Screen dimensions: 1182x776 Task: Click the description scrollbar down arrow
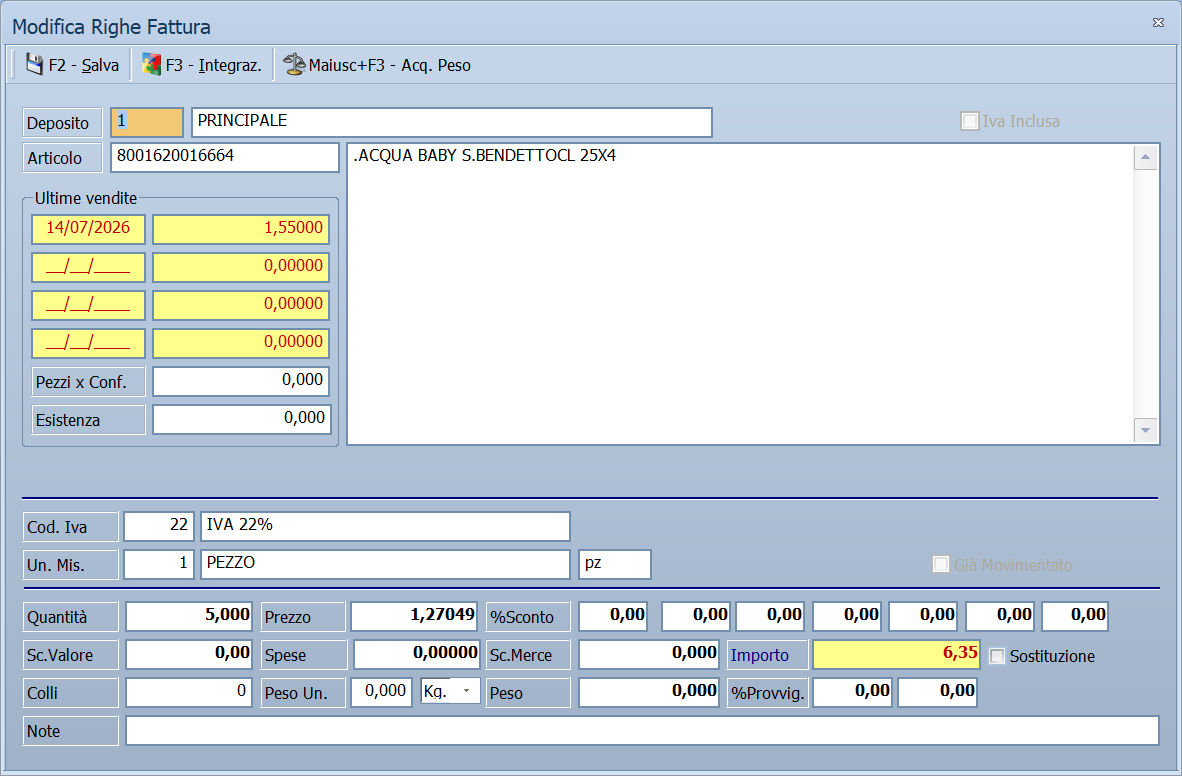pyautogui.click(x=1146, y=431)
